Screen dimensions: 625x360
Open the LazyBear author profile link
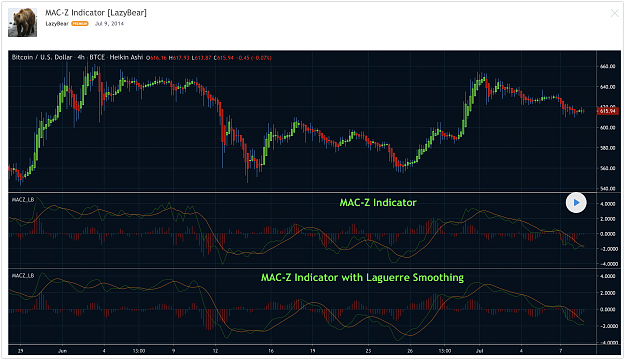coord(57,24)
